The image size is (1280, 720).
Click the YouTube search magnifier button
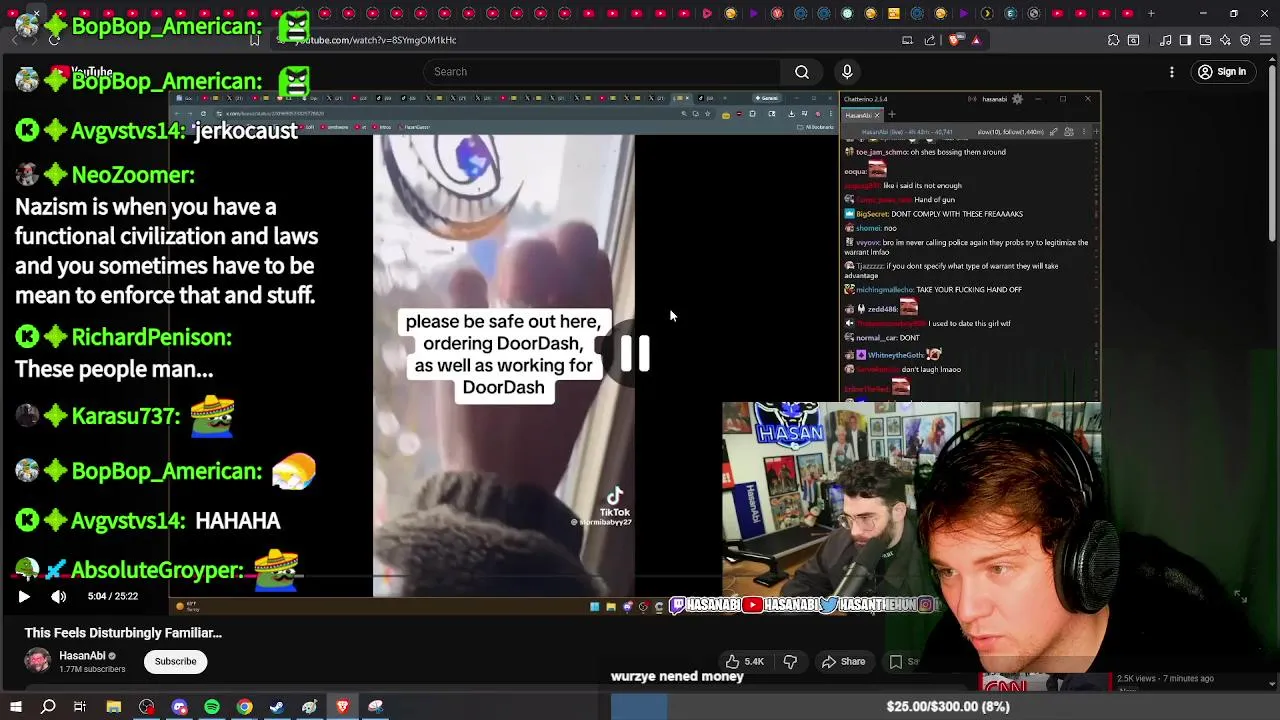[x=802, y=72]
